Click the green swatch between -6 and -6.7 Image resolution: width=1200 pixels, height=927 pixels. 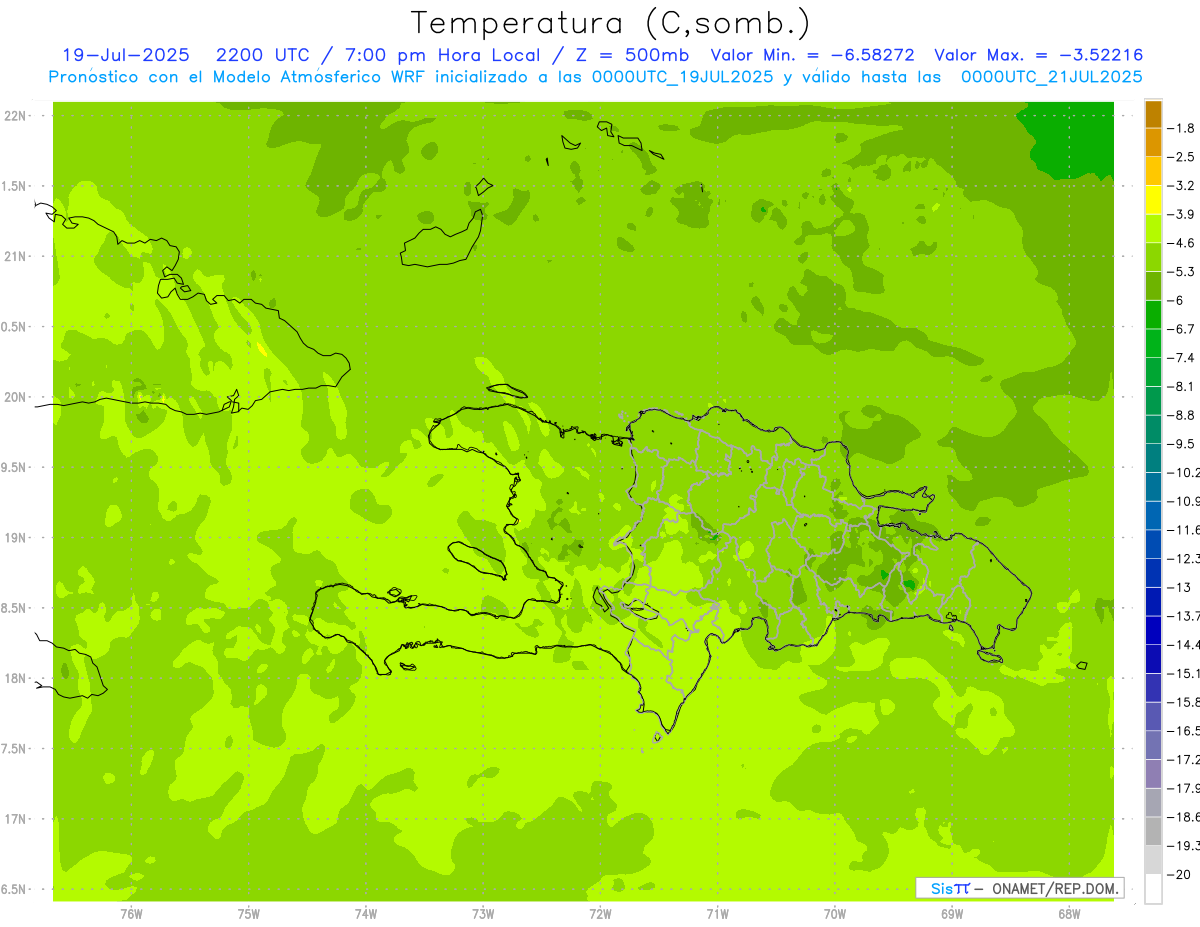point(1153,315)
